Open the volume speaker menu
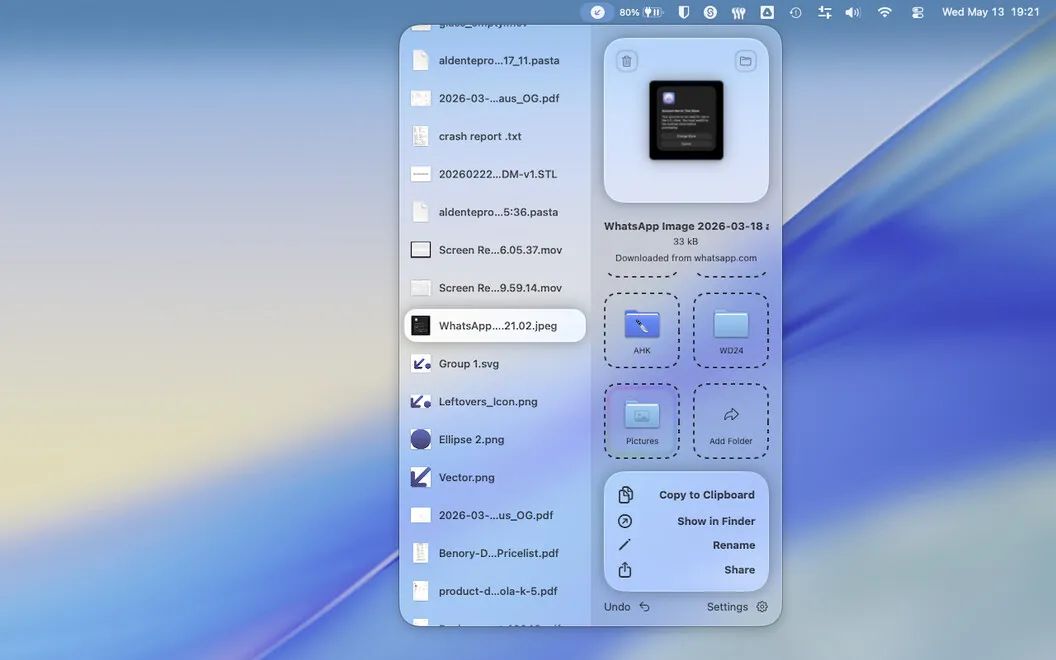Viewport: 1056px width, 660px height. [853, 12]
